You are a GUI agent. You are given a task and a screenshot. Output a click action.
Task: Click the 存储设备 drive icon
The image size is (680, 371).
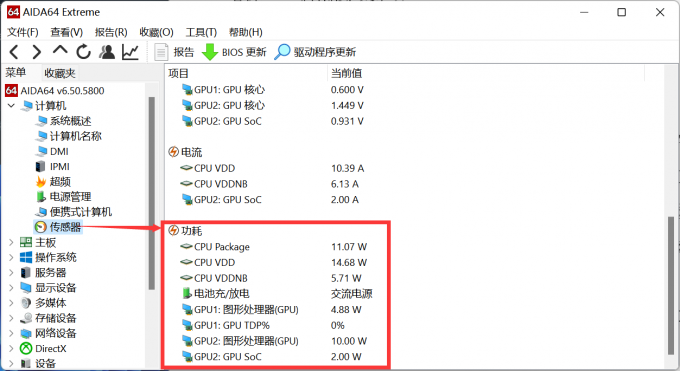[x=26, y=318]
